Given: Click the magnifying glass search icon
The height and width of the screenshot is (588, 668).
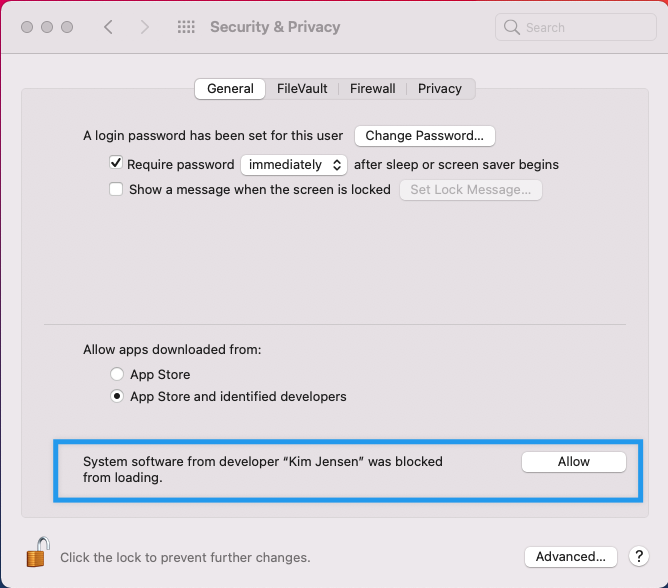Looking at the screenshot, I should pyautogui.click(x=513, y=27).
